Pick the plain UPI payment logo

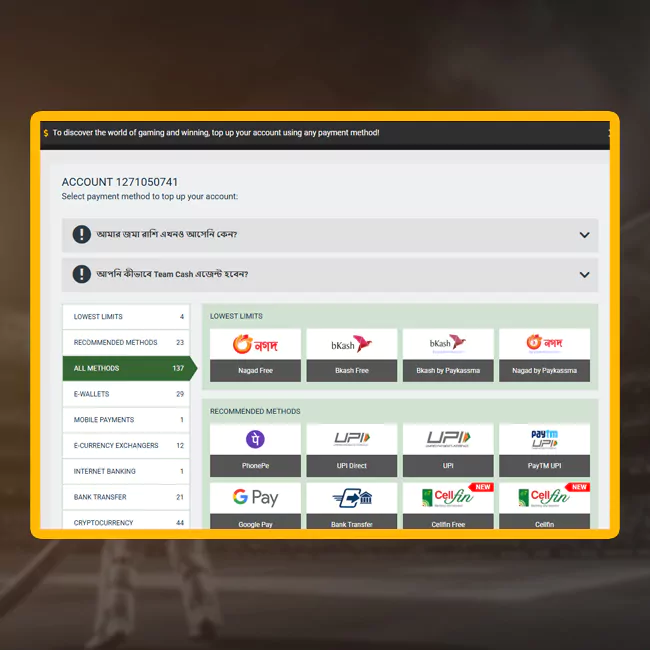pos(448,439)
